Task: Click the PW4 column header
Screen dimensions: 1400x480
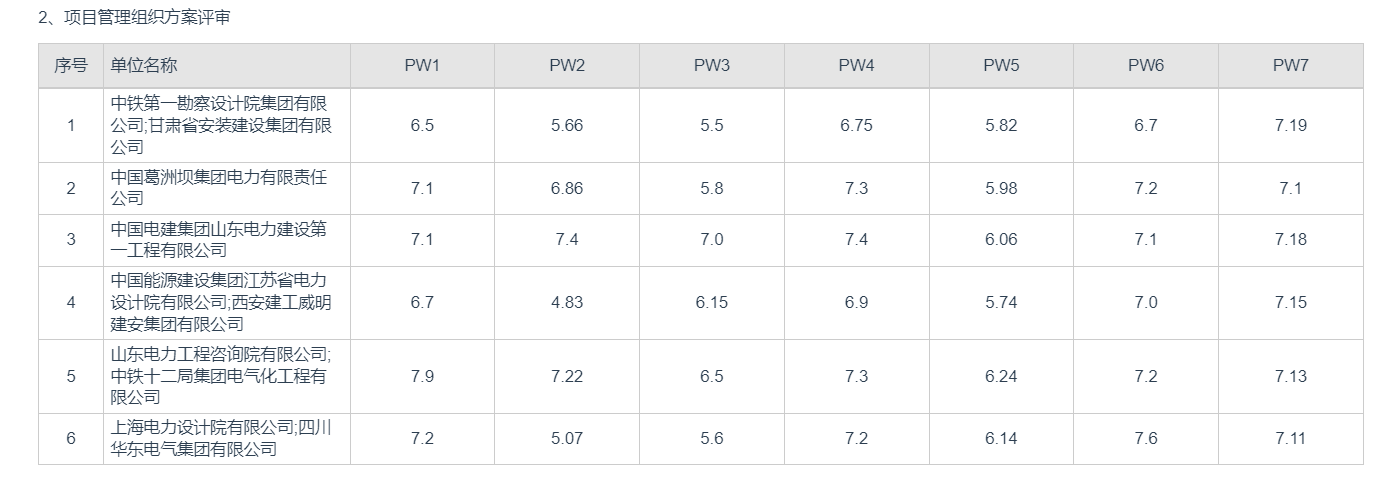Action: (856, 66)
